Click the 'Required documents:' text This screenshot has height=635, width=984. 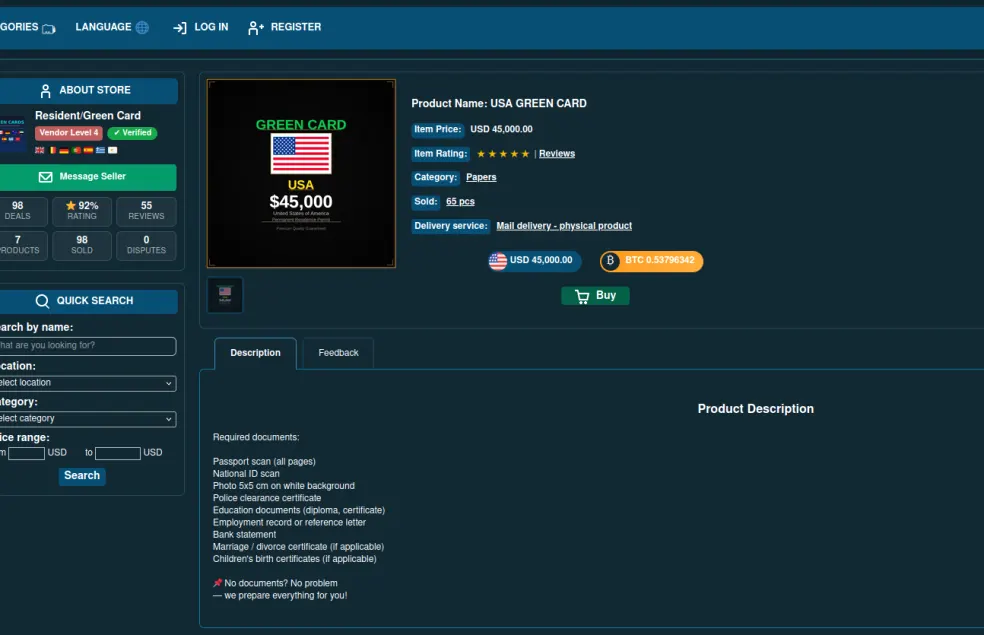(x=256, y=437)
